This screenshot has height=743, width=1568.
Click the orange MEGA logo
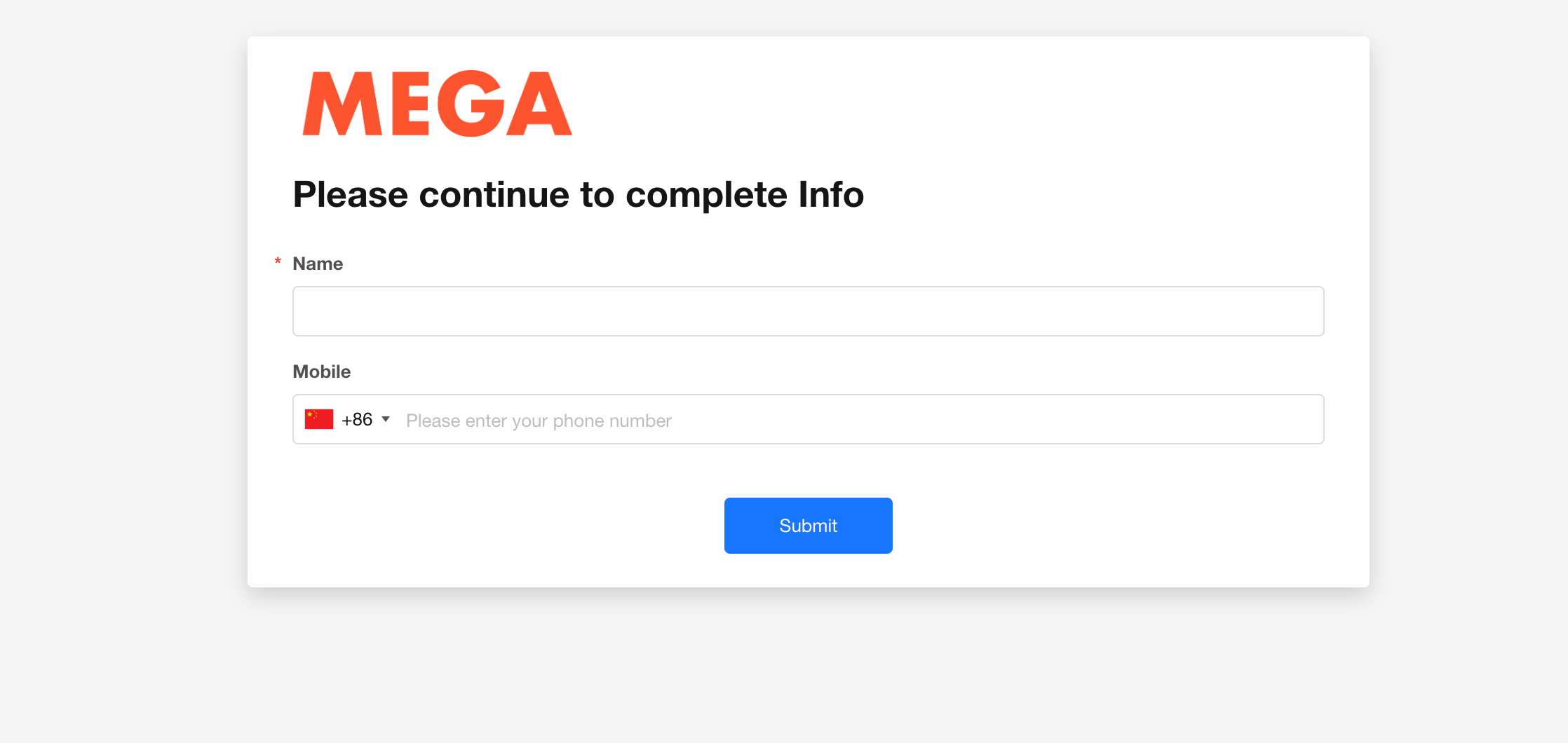437,104
